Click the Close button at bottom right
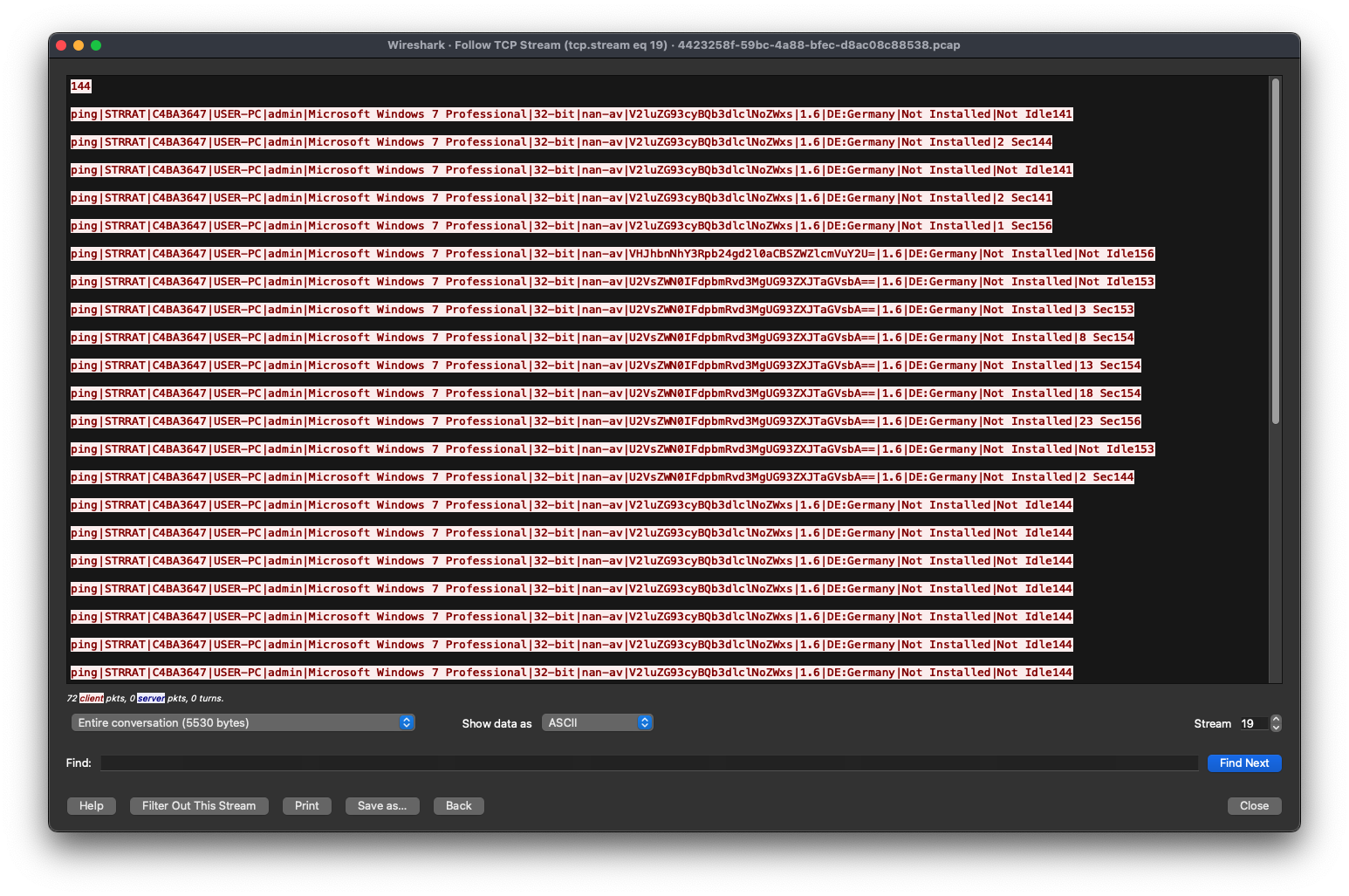 pyautogui.click(x=1254, y=806)
